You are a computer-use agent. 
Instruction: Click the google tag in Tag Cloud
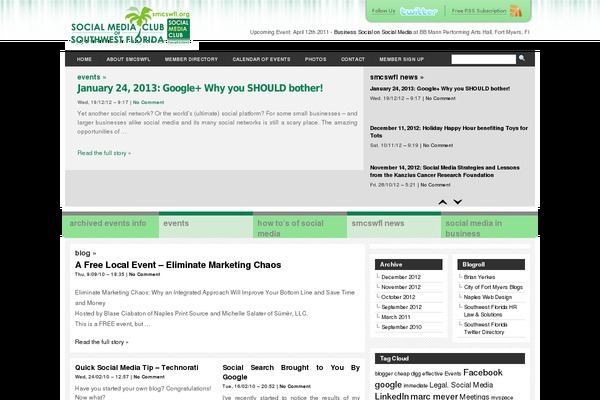pyautogui.click(x=388, y=385)
